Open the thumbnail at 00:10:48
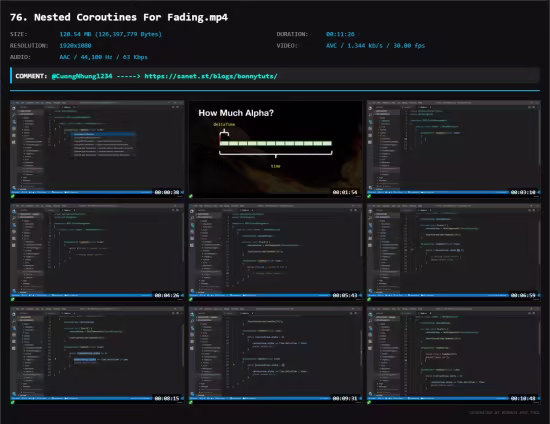The height and width of the screenshot is (424, 550). (x=454, y=356)
